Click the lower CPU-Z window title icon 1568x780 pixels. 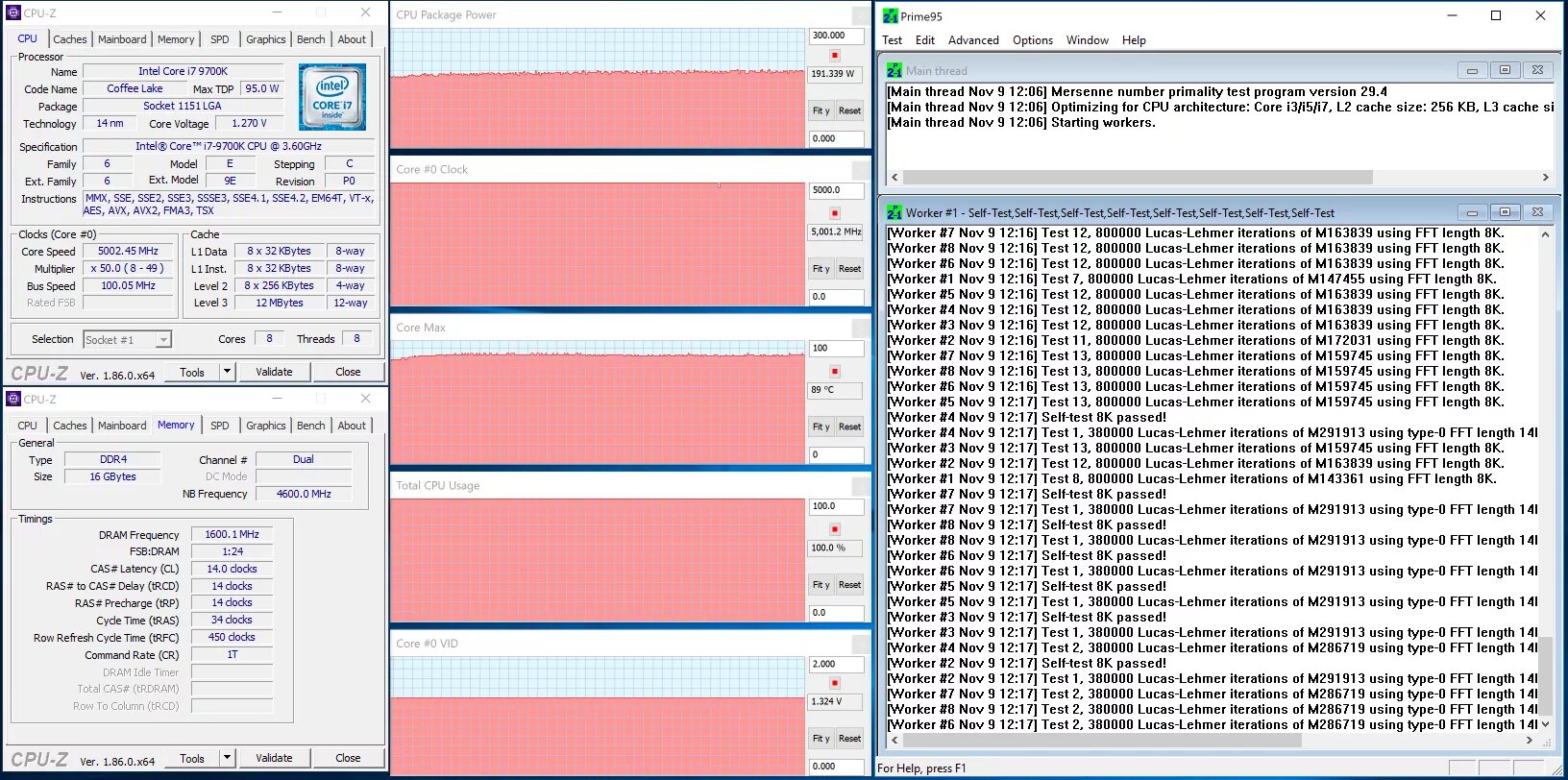coord(13,399)
